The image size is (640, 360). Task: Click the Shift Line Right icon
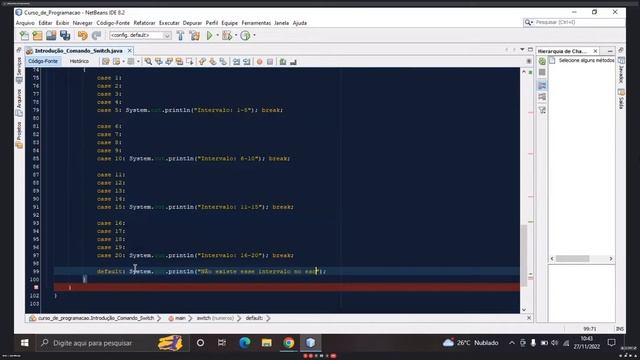(x=247, y=62)
